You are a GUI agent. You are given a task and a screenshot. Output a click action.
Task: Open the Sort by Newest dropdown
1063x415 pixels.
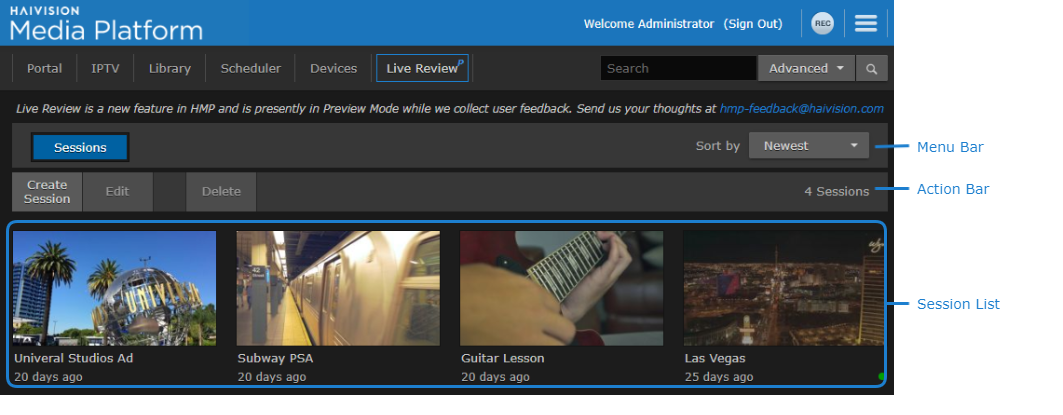(809, 146)
